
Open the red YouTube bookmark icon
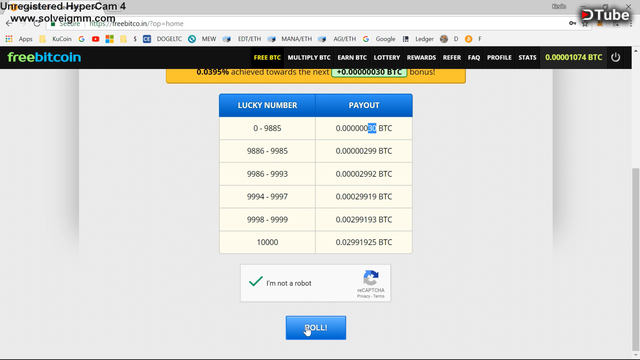point(96,39)
